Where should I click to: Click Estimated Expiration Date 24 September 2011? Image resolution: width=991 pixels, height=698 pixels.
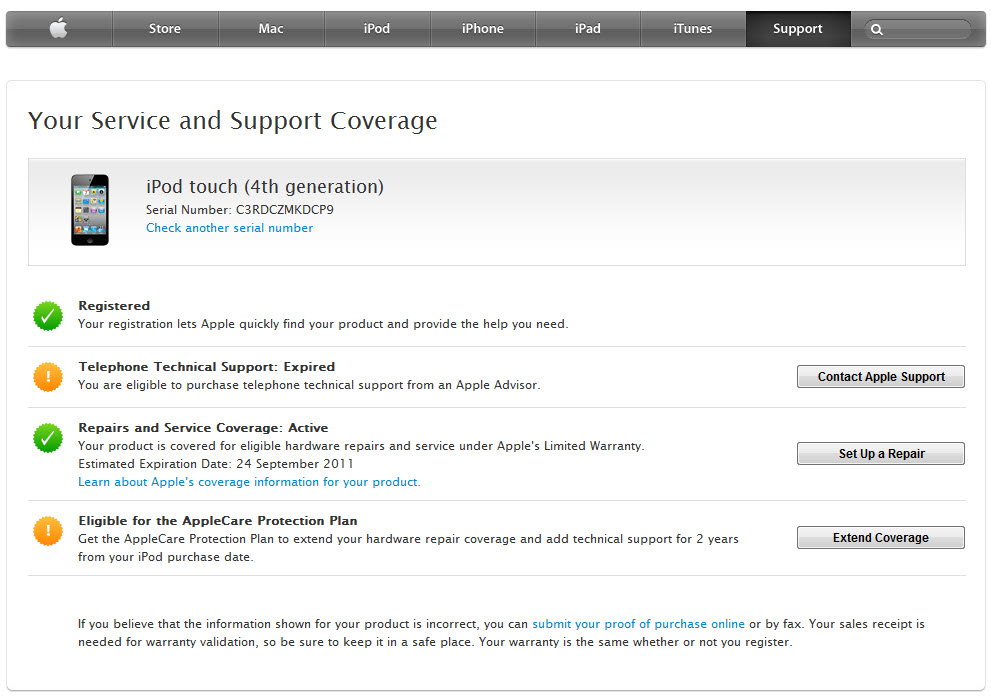216,464
